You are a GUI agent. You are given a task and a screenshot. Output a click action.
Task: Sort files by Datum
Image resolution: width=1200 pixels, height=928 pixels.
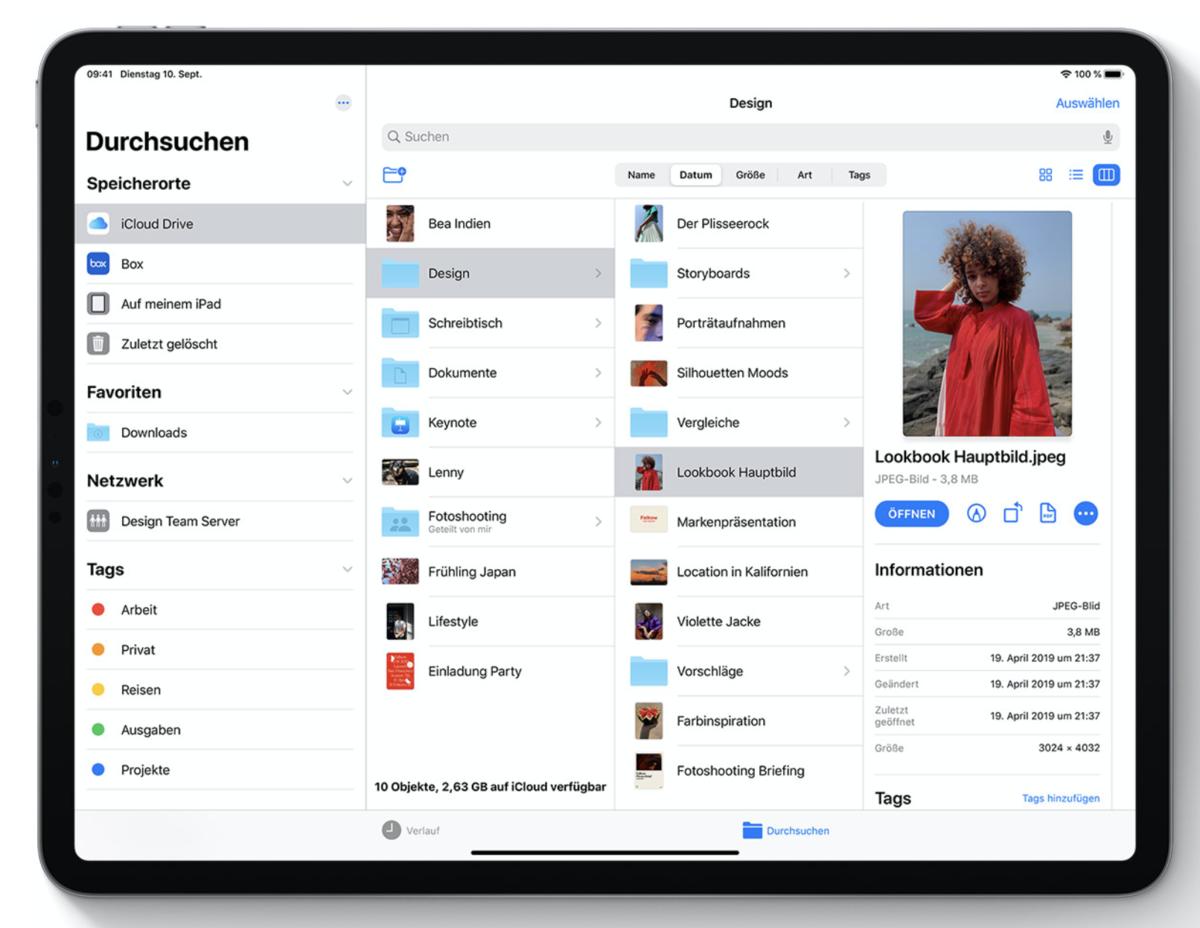696,175
